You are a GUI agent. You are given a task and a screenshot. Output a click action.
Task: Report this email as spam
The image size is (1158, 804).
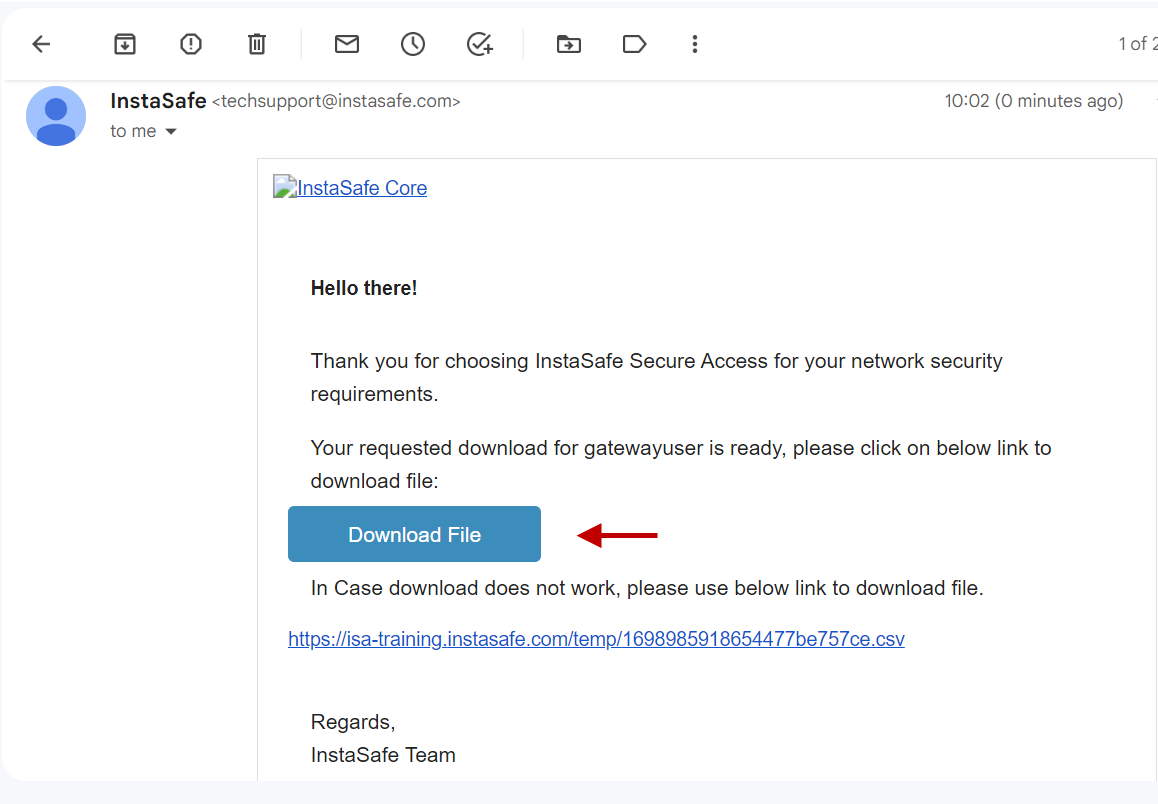tap(191, 44)
